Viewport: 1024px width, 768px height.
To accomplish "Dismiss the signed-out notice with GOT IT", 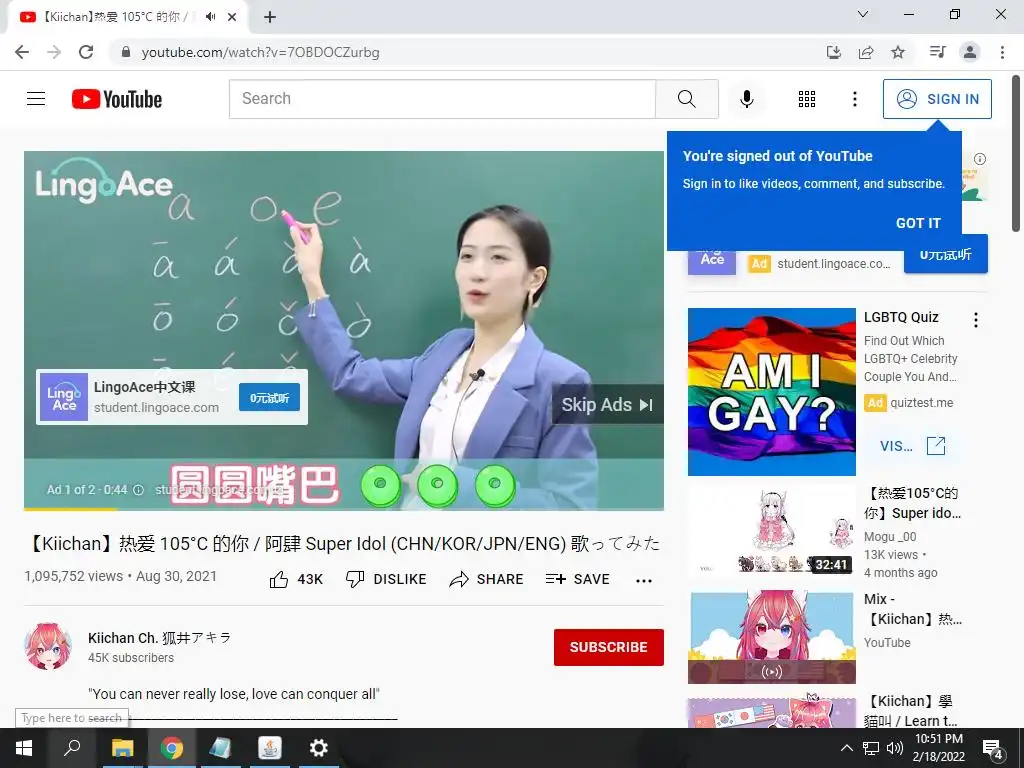I will pos(918,223).
